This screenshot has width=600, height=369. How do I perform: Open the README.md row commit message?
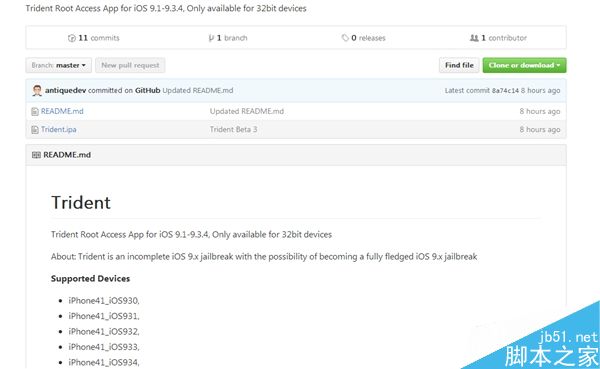click(x=247, y=111)
